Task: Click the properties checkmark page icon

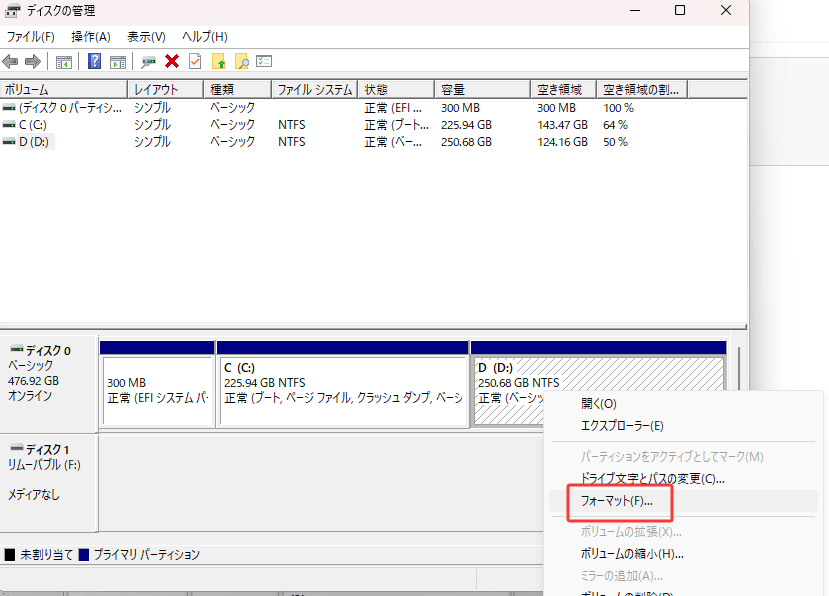Action: (194, 61)
